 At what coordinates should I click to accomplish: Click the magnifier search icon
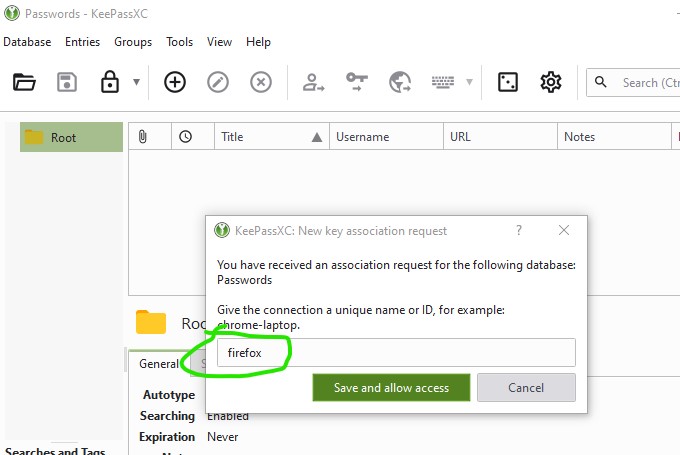pyautogui.click(x=601, y=82)
